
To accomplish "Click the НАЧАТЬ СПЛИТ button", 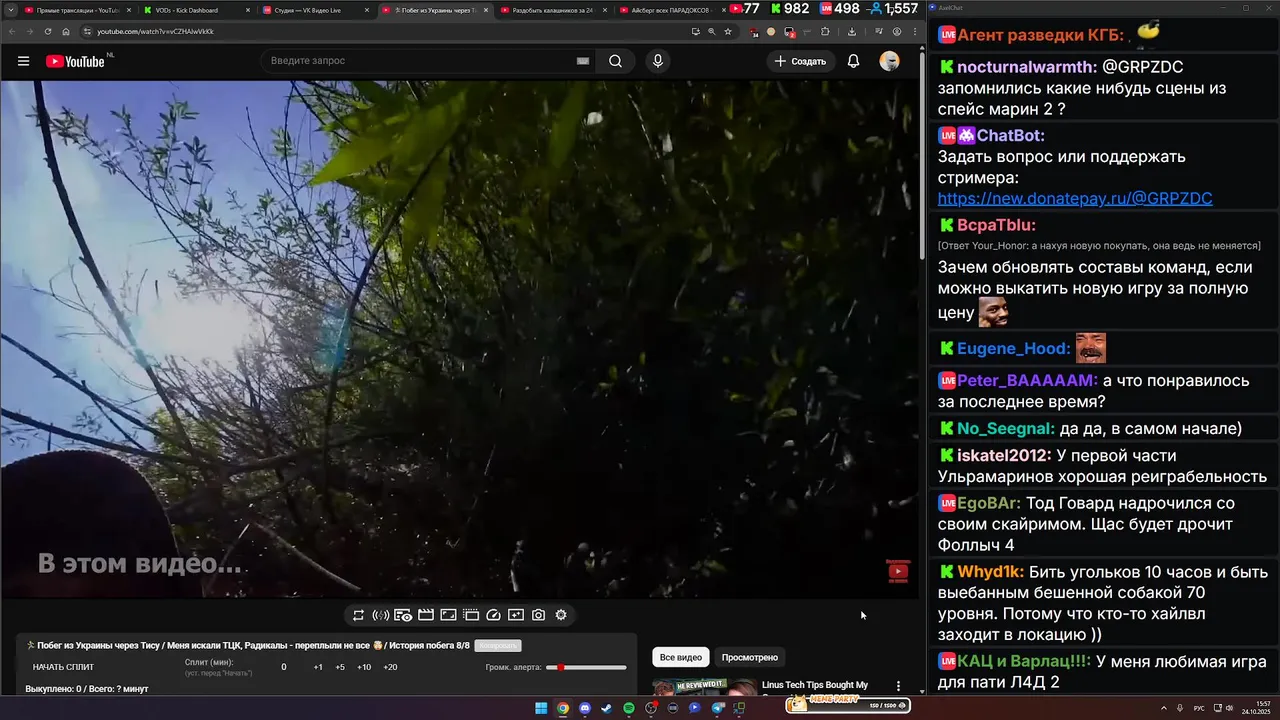I will (63, 667).
